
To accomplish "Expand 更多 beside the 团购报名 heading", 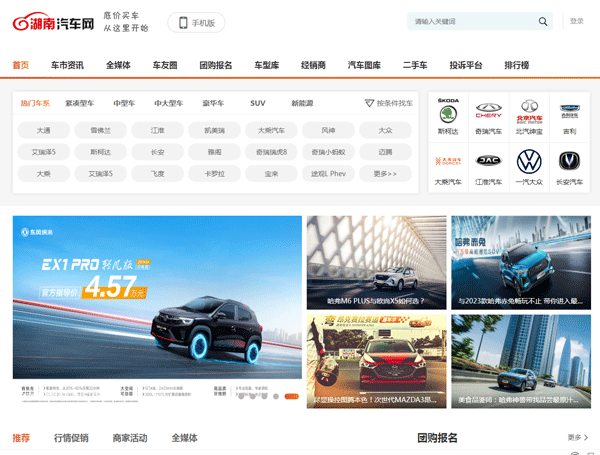I will 578,437.
